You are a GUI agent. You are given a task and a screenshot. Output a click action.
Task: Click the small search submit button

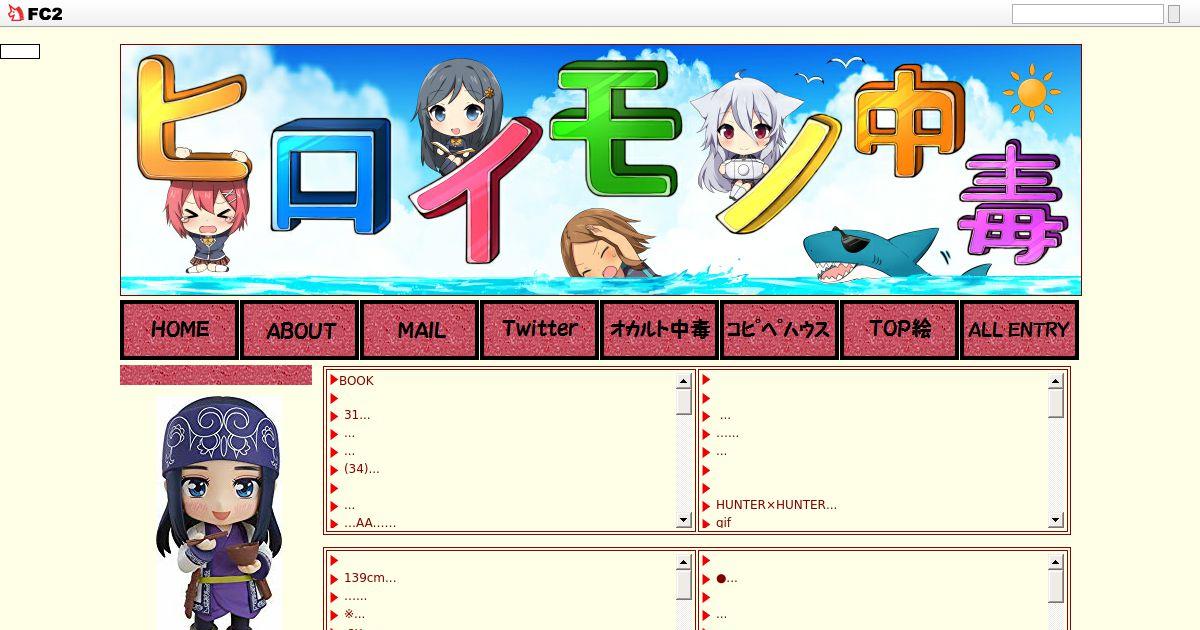(1174, 14)
